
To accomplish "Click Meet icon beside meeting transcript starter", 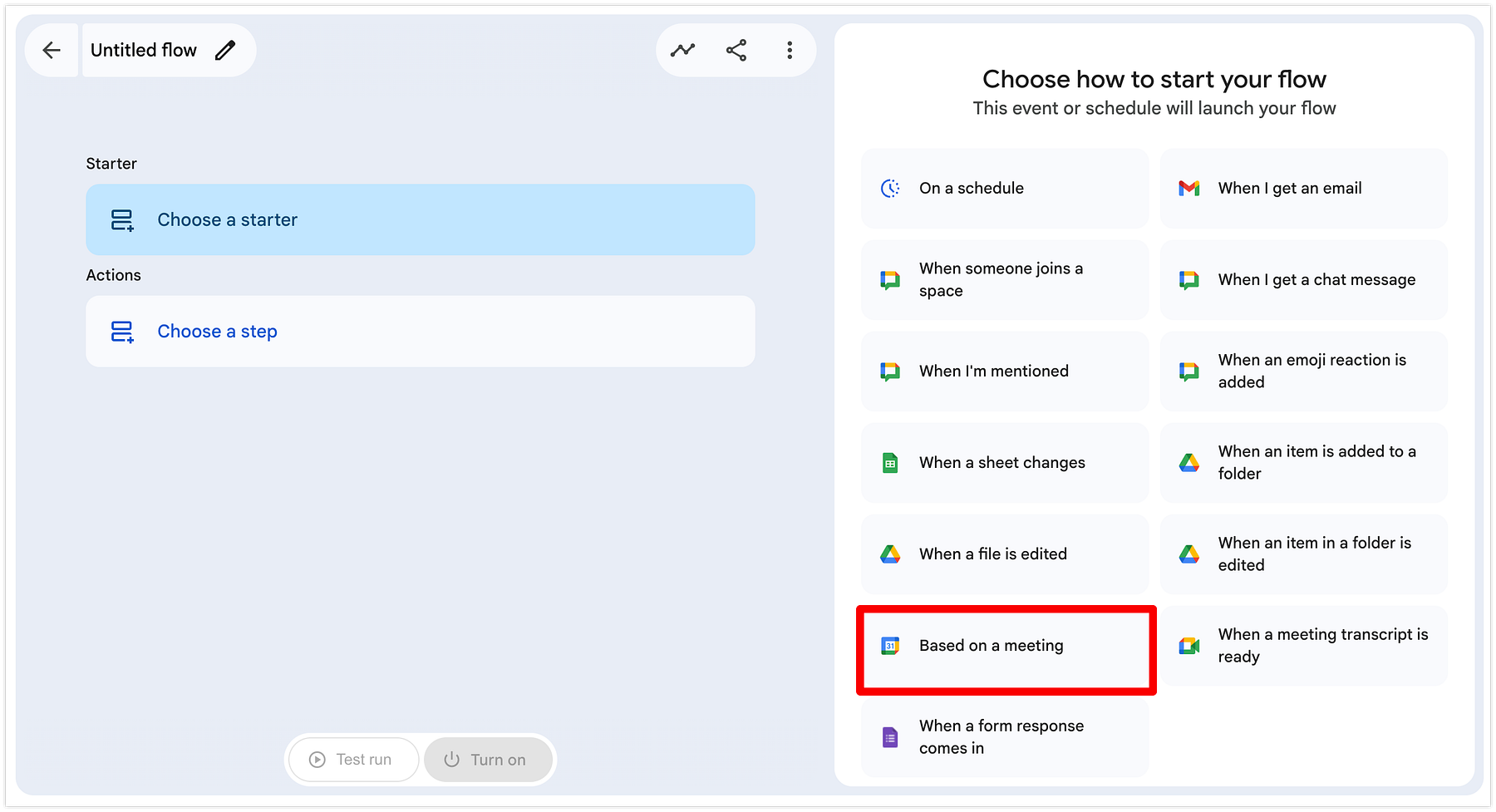I will (1189, 646).
